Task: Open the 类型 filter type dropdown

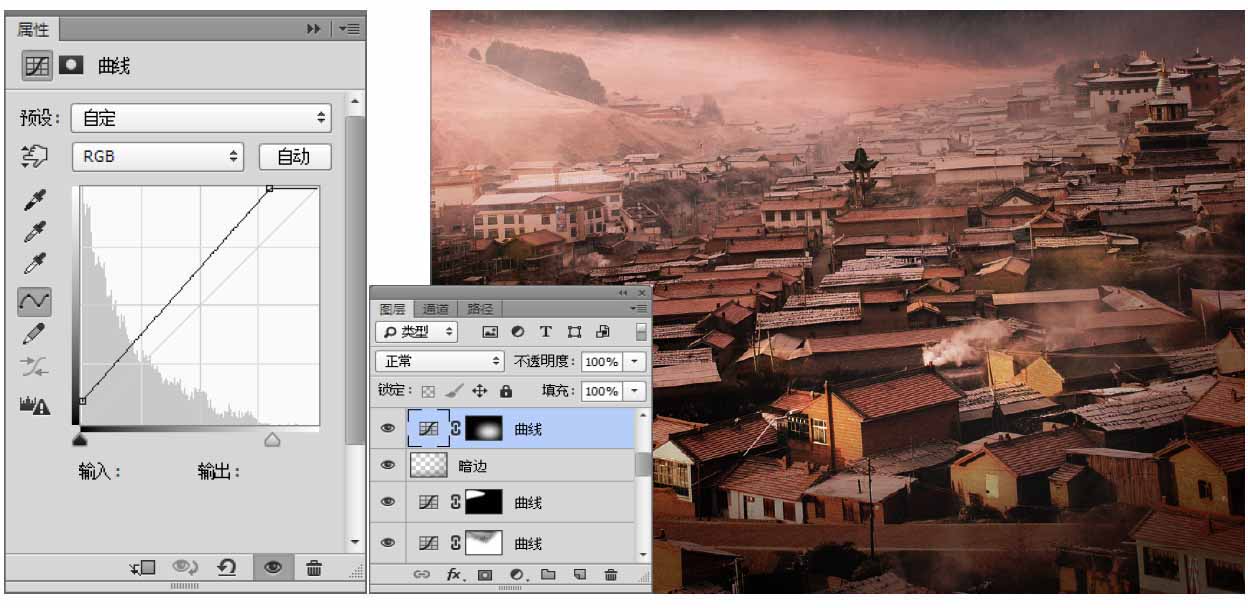Action: [417, 332]
